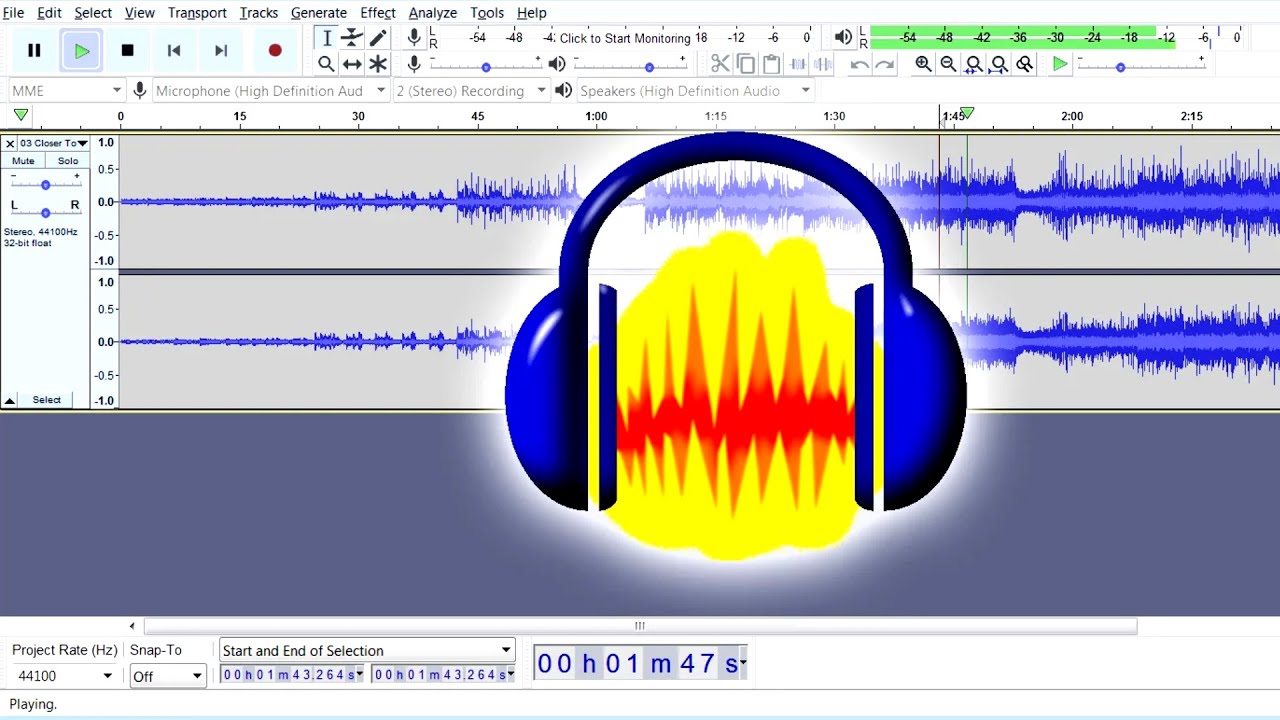Click the selection start time field

coord(292,675)
